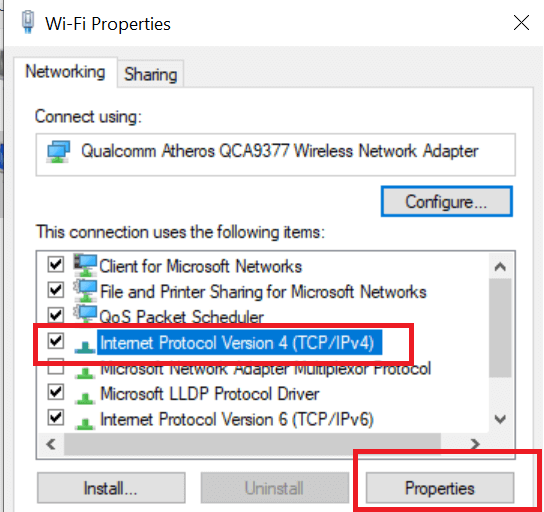The image size is (544, 512).
Task: Click the Qualcomm Atheros network adapter icon
Action: coord(58,152)
